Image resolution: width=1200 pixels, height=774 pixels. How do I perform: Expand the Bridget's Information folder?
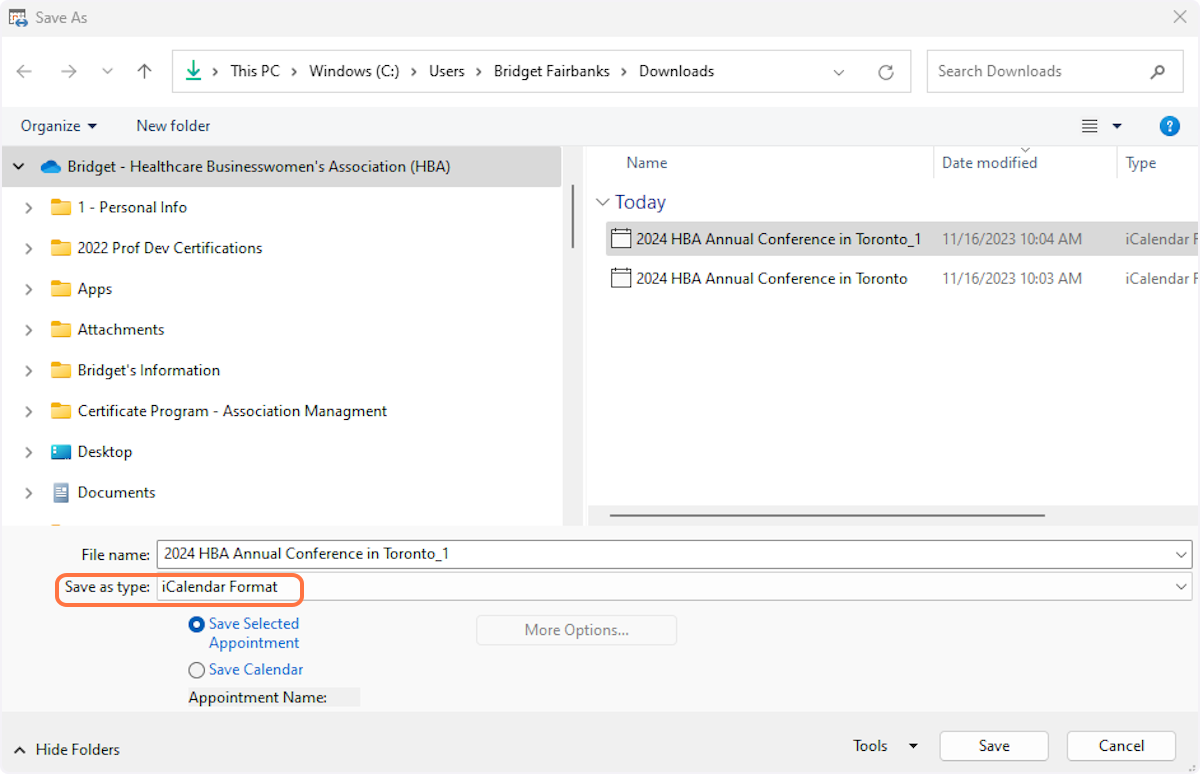[x=29, y=371]
